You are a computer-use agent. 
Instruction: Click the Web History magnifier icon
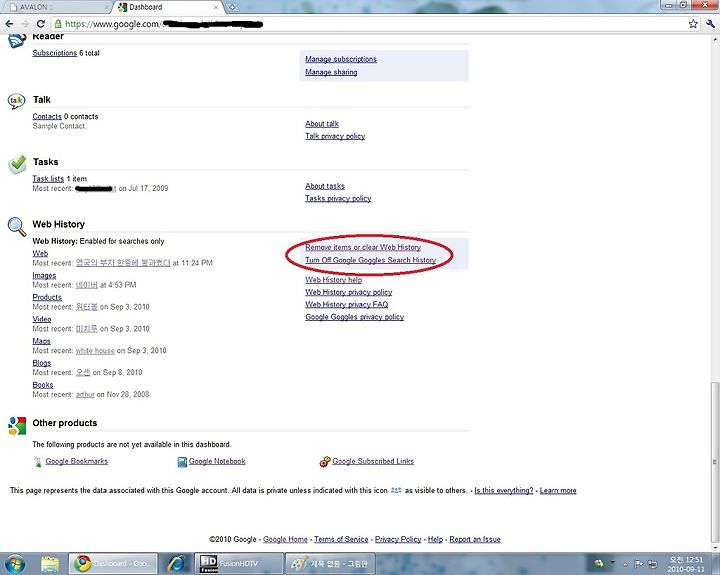[x=17, y=227]
